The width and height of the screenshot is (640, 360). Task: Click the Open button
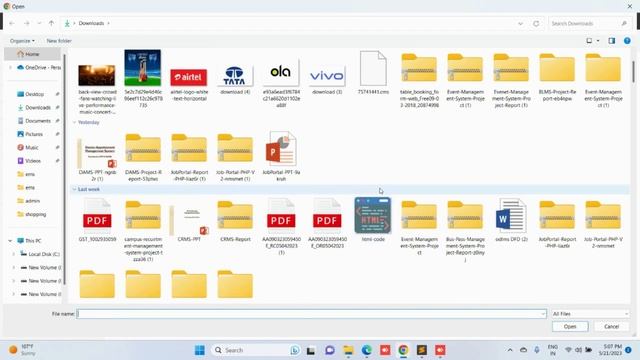coord(570,327)
